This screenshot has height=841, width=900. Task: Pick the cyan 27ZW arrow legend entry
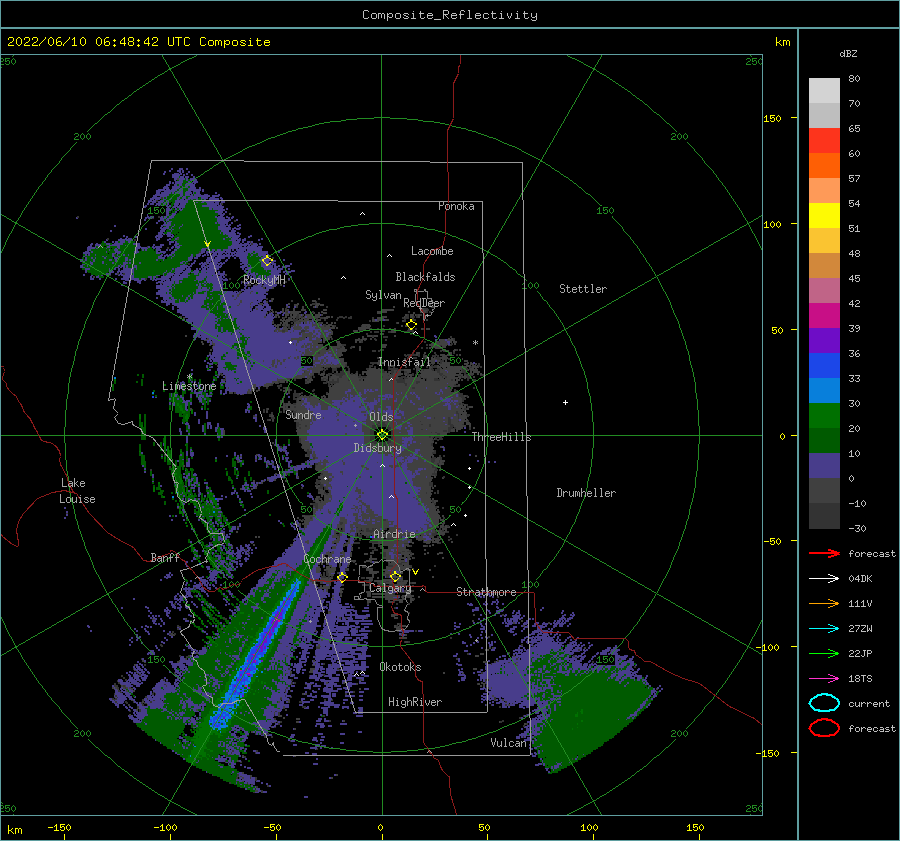pos(824,629)
